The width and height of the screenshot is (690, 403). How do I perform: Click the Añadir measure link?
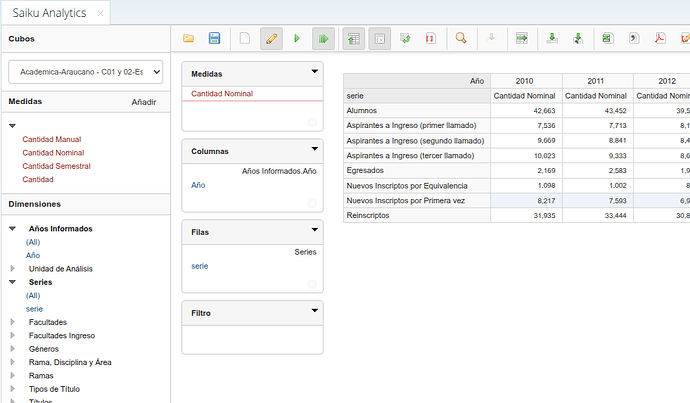(x=144, y=102)
